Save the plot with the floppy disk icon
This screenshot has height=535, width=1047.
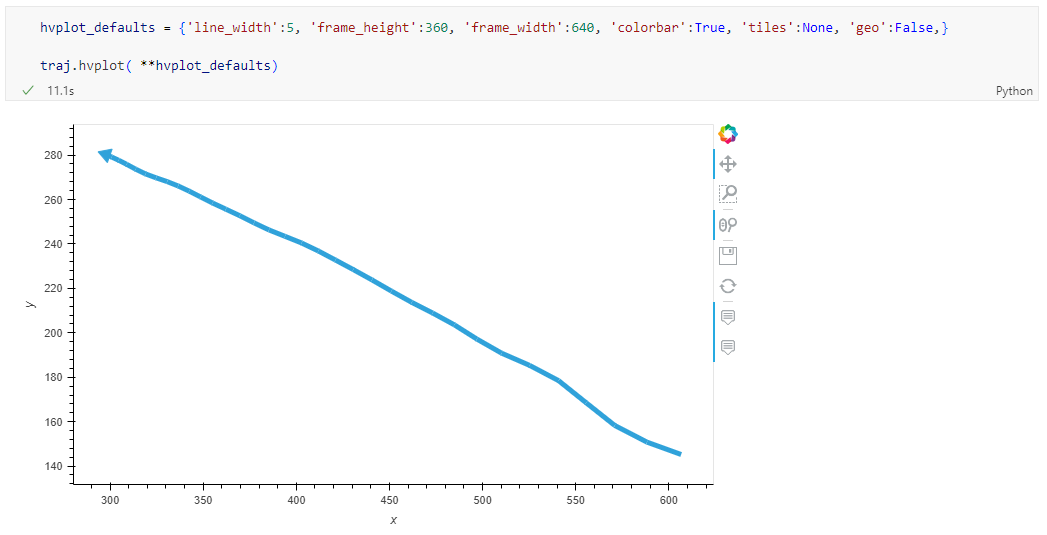point(728,255)
